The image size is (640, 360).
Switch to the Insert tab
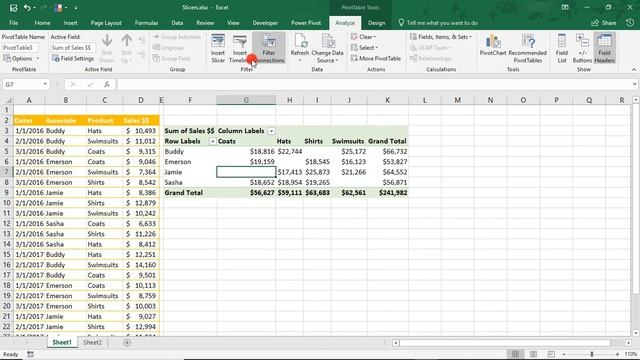pos(70,23)
